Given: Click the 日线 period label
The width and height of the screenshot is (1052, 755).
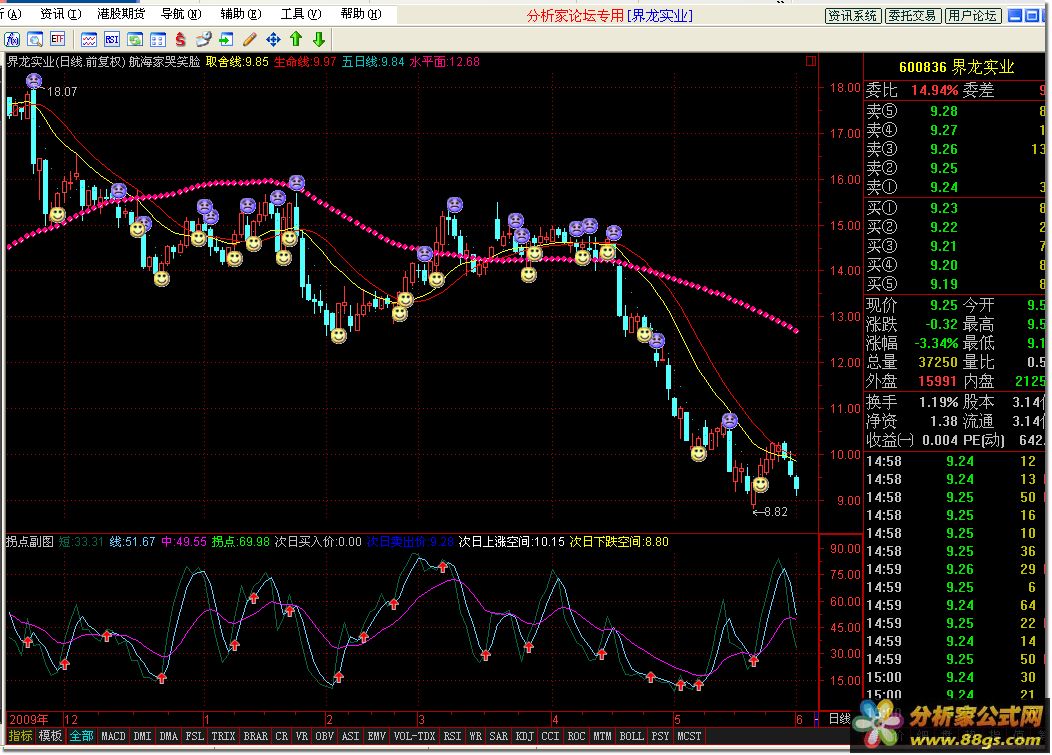Looking at the screenshot, I should click(x=839, y=719).
